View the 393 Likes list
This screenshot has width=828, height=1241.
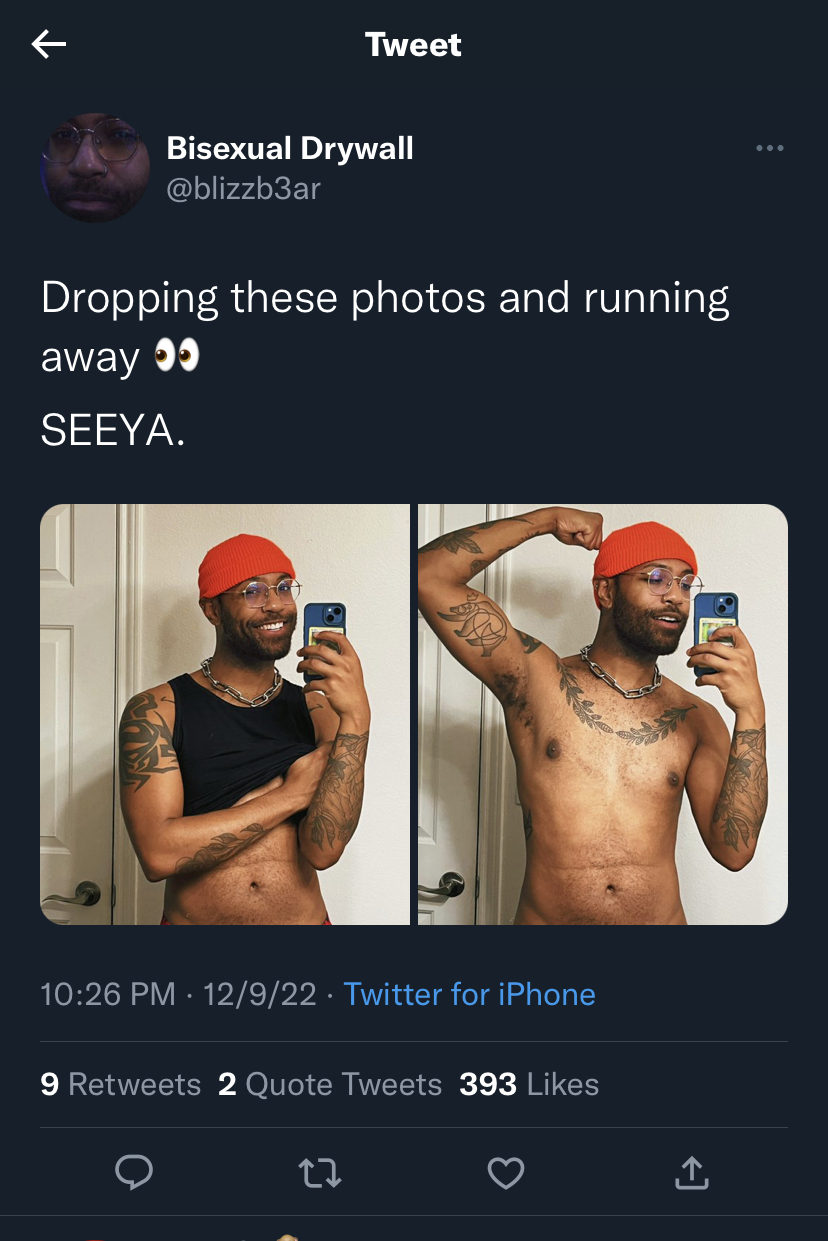(x=529, y=1084)
